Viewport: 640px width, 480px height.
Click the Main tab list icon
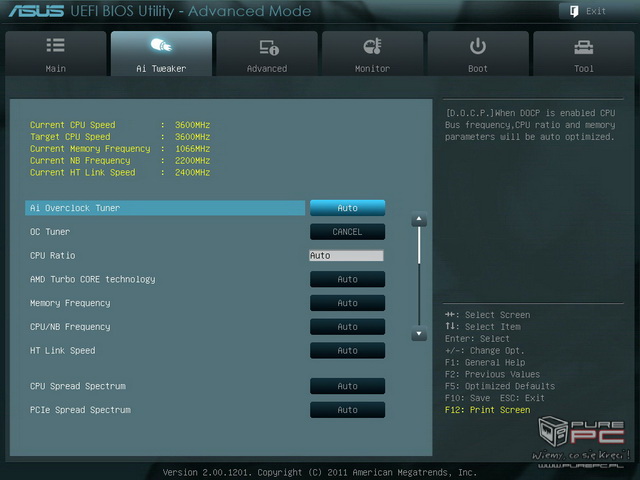(56, 45)
